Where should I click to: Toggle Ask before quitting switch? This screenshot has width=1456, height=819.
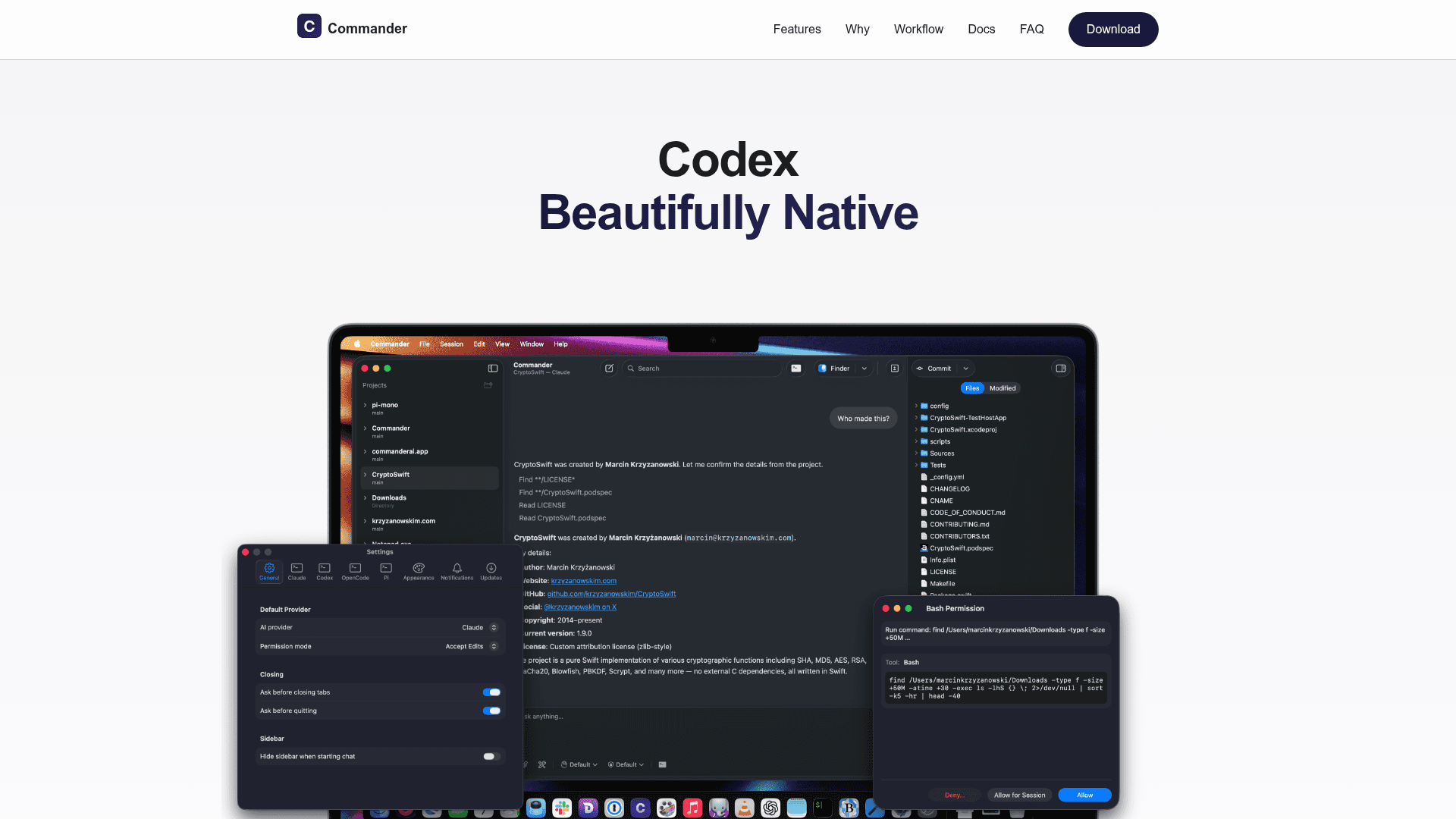(x=491, y=711)
